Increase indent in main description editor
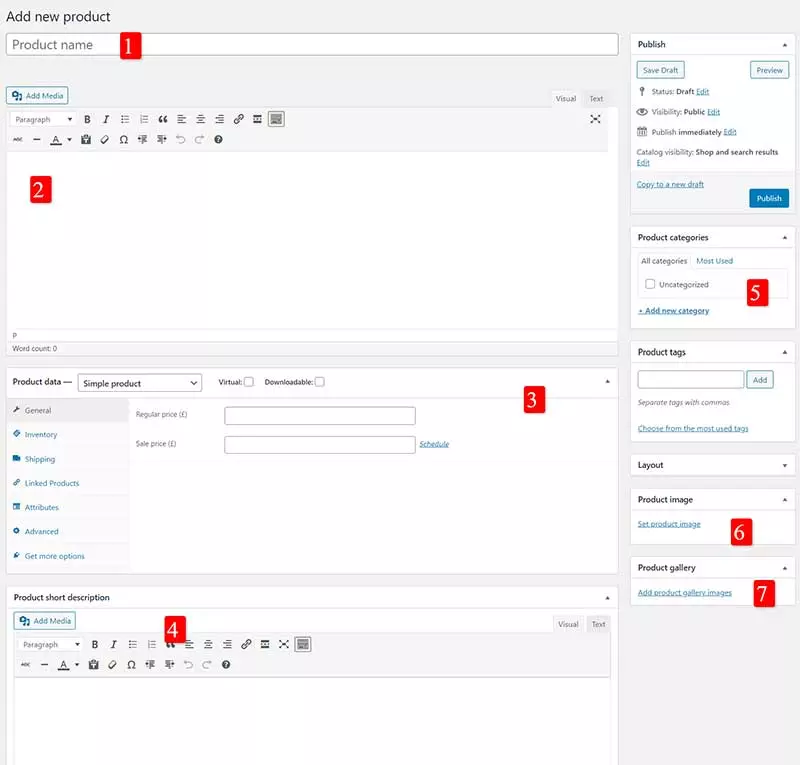 162,139
